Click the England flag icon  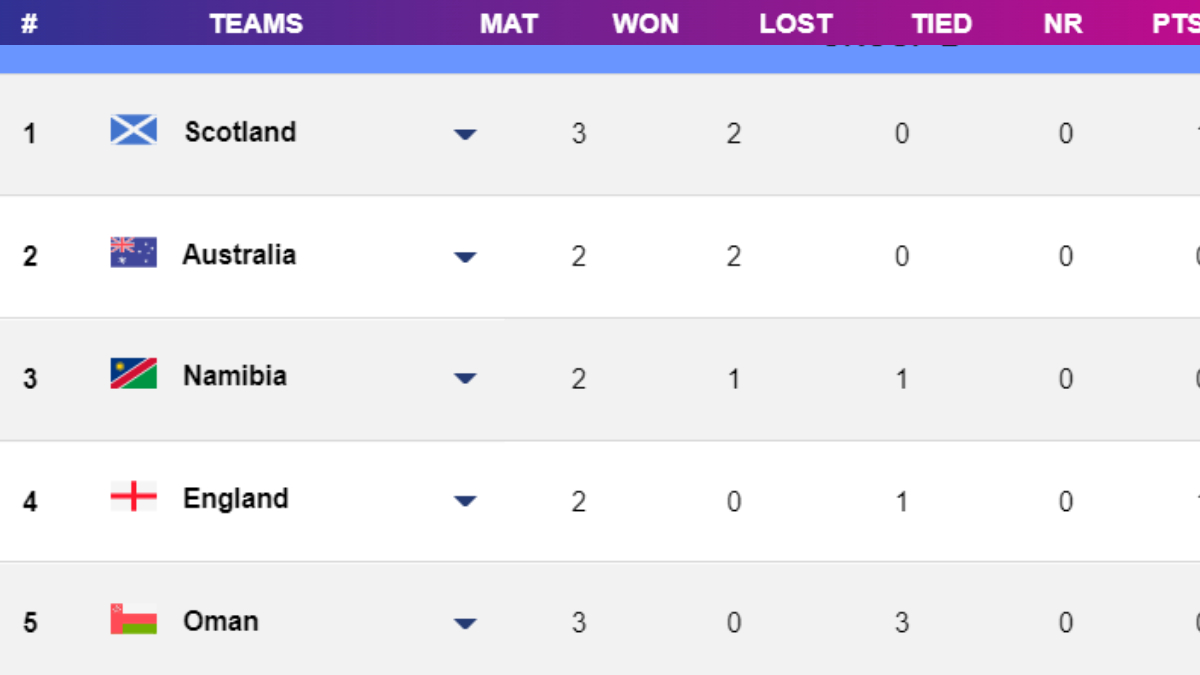point(133,496)
